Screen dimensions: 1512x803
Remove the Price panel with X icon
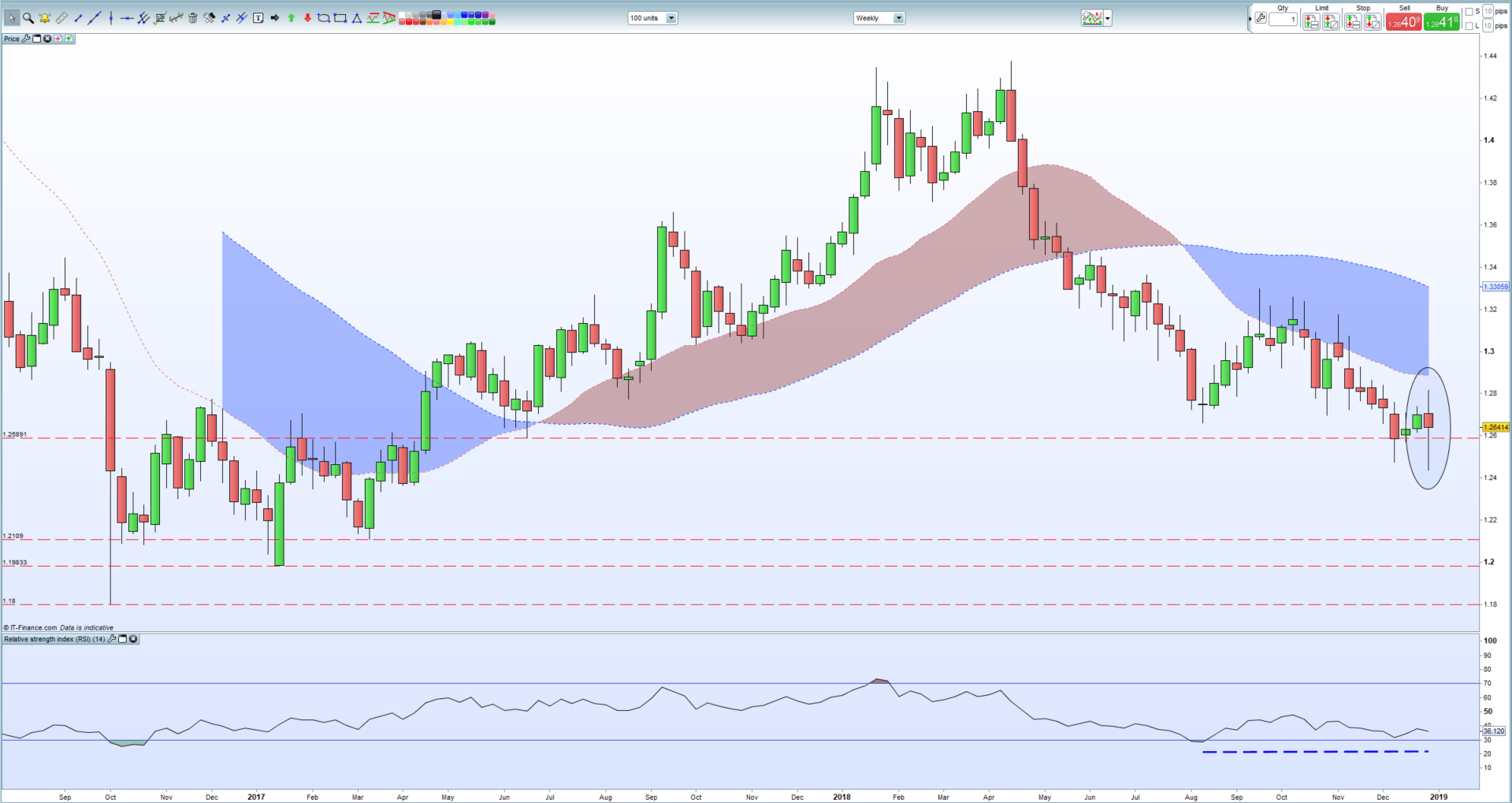47,39
